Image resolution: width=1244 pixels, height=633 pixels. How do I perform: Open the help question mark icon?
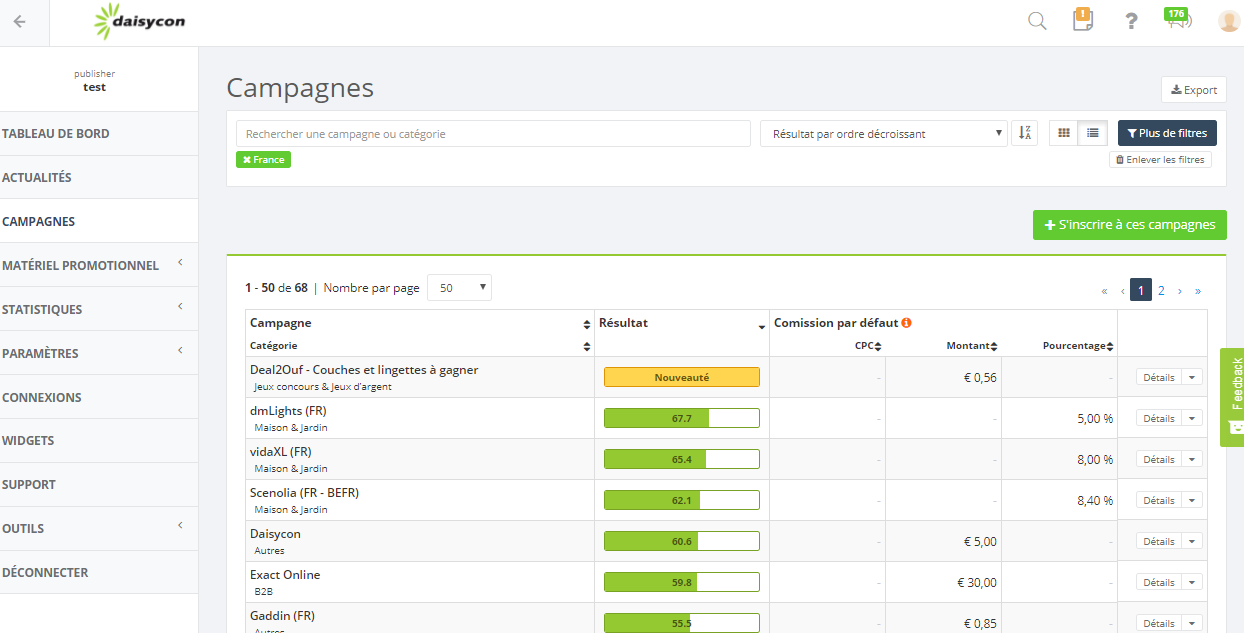1131,21
